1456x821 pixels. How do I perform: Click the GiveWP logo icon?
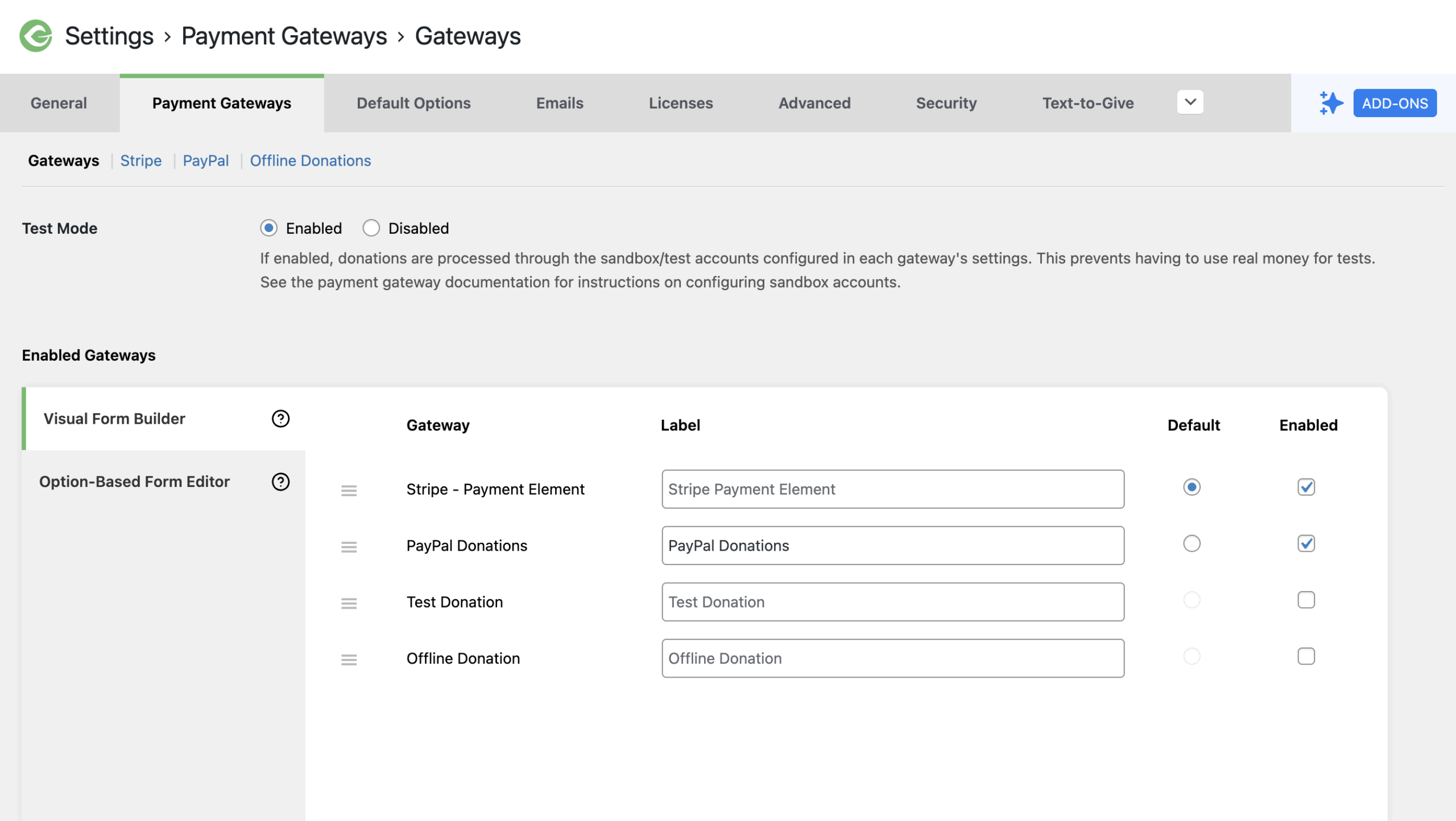point(36,36)
